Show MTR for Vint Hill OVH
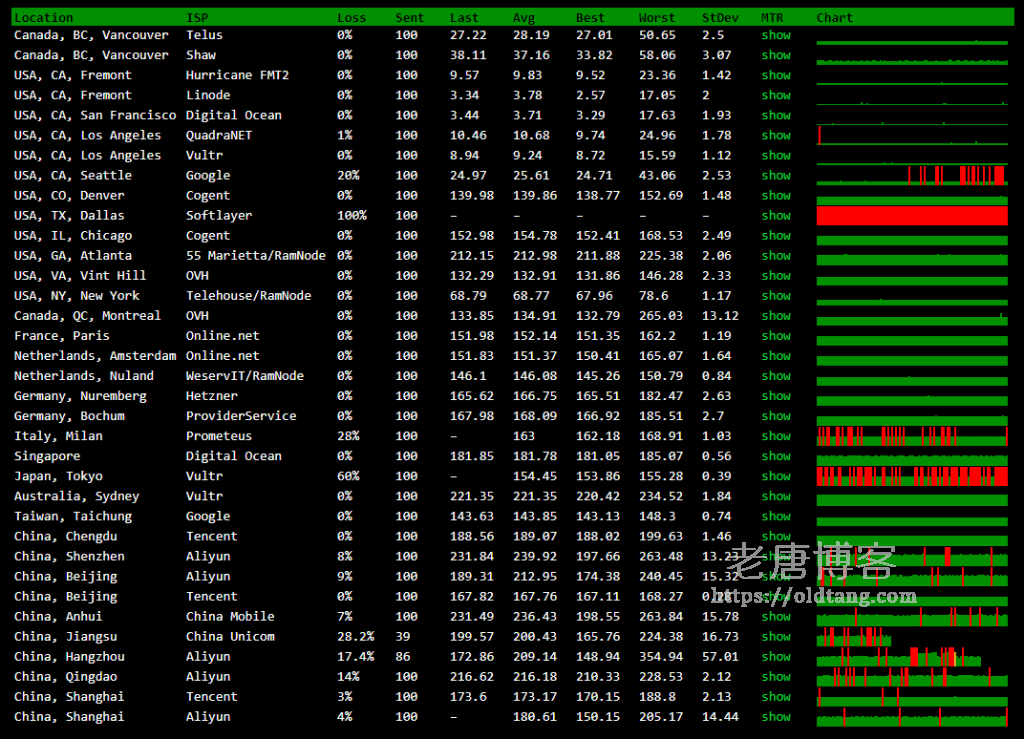Image resolution: width=1024 pixels, height=739 pixels. pos(776,276)
